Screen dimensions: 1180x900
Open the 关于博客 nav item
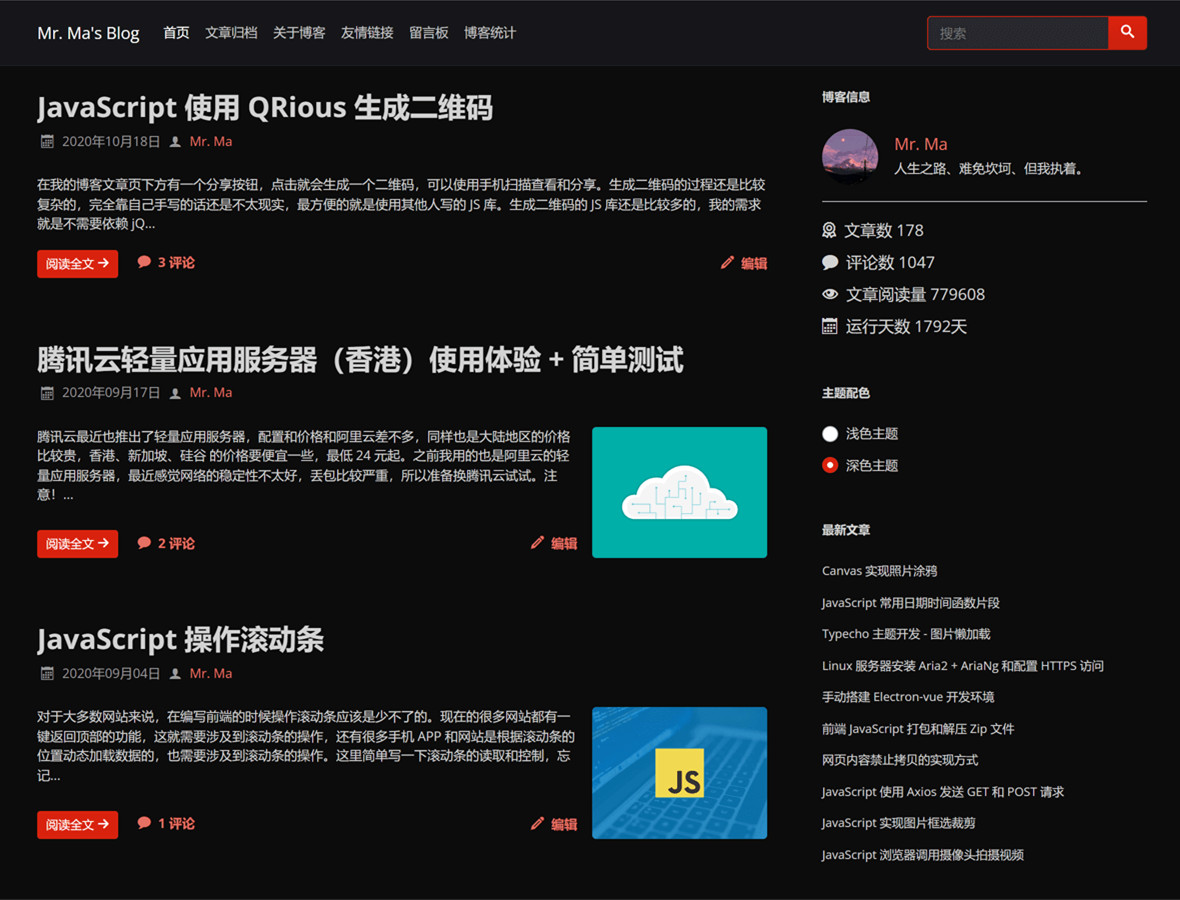pyautogui.click(x=299, y=32)
